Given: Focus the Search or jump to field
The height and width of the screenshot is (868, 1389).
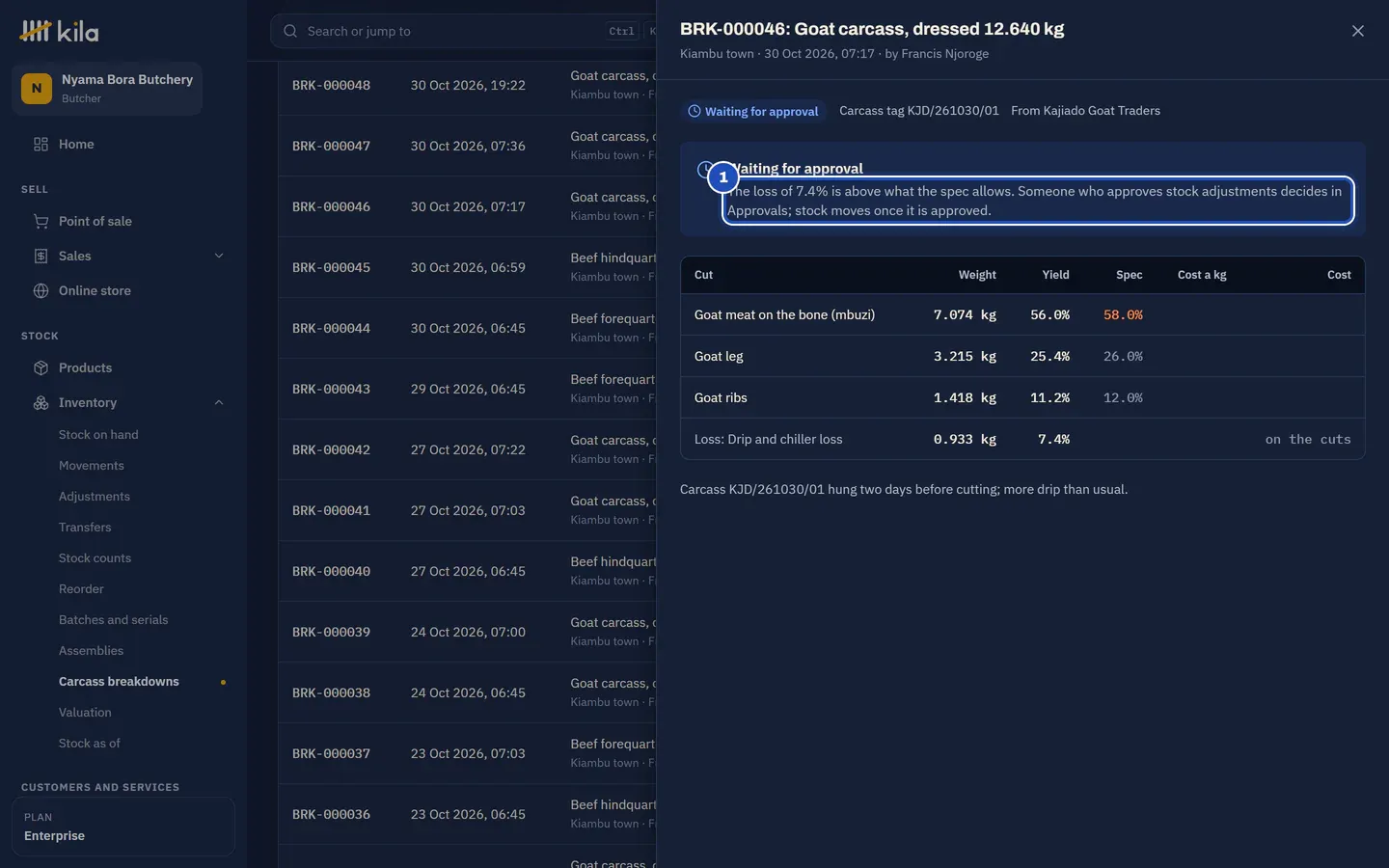Looking at the screenshot, I should pos(463,31).
